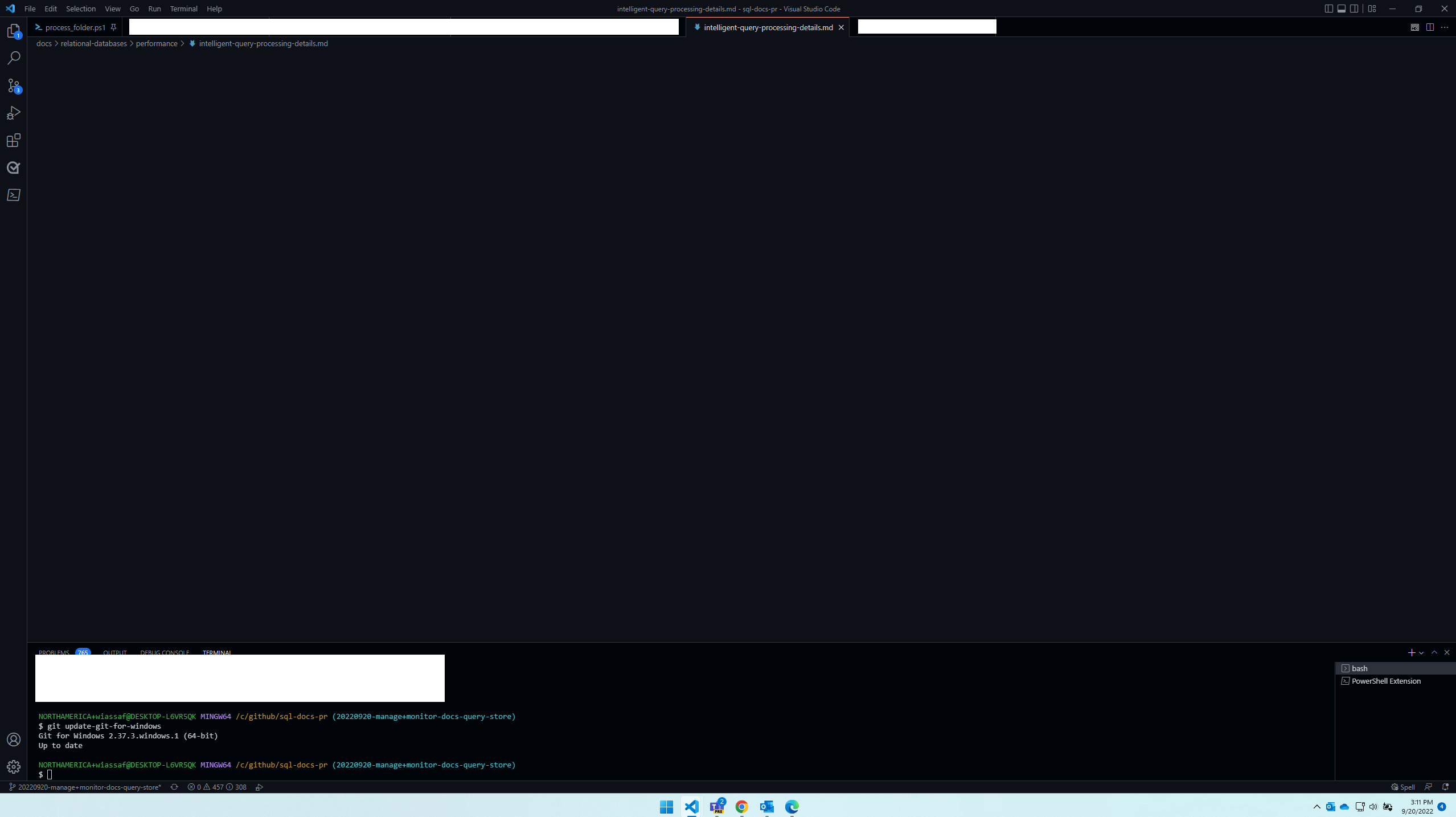Image resolution: width=1456 pixels, height=817 pixels.
Task: Toggle the primary sidebar visibility
Action: coord(1327,9)
